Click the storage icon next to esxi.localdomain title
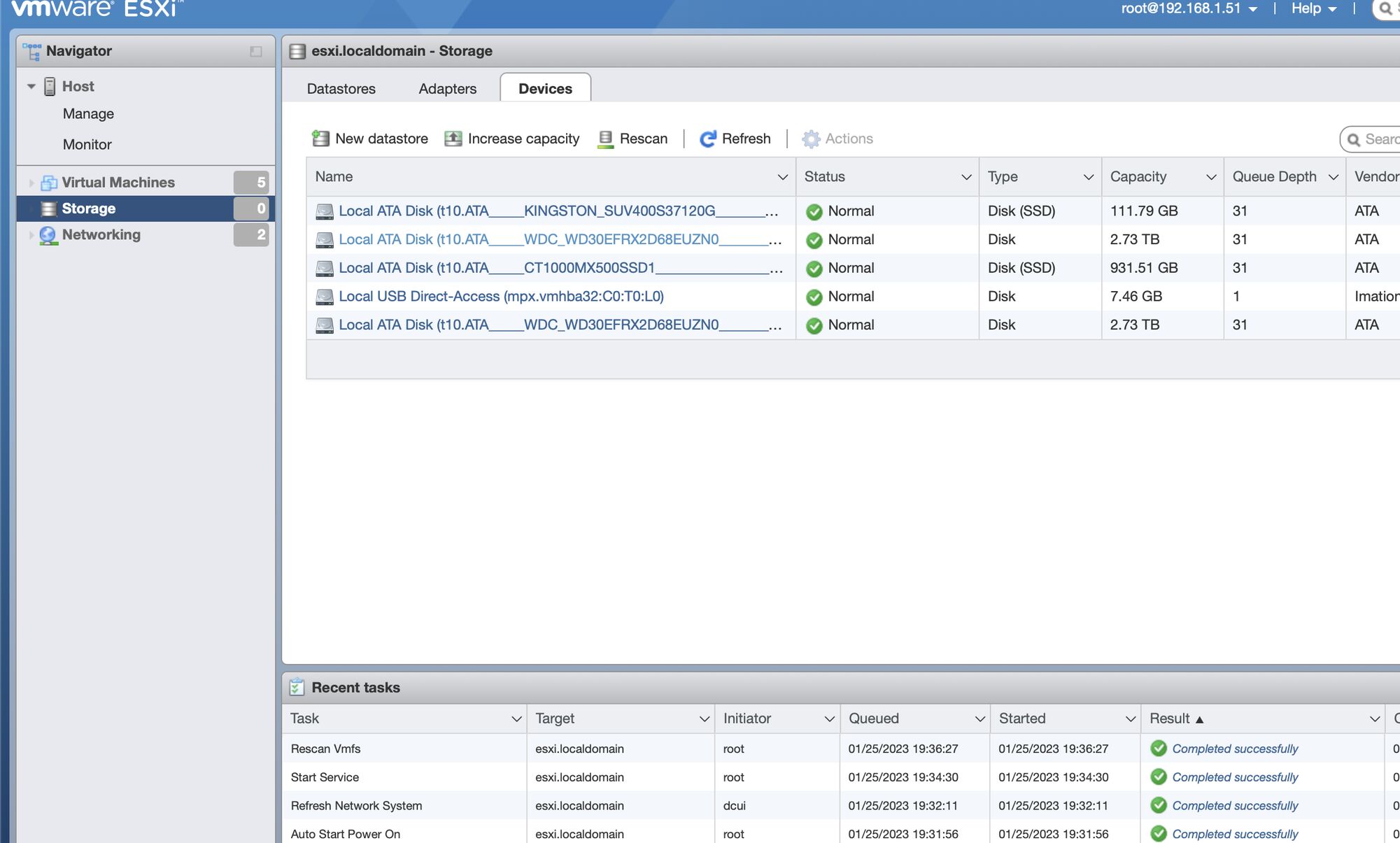Screen dimensions: 1400x843 (x=297, y=51)
